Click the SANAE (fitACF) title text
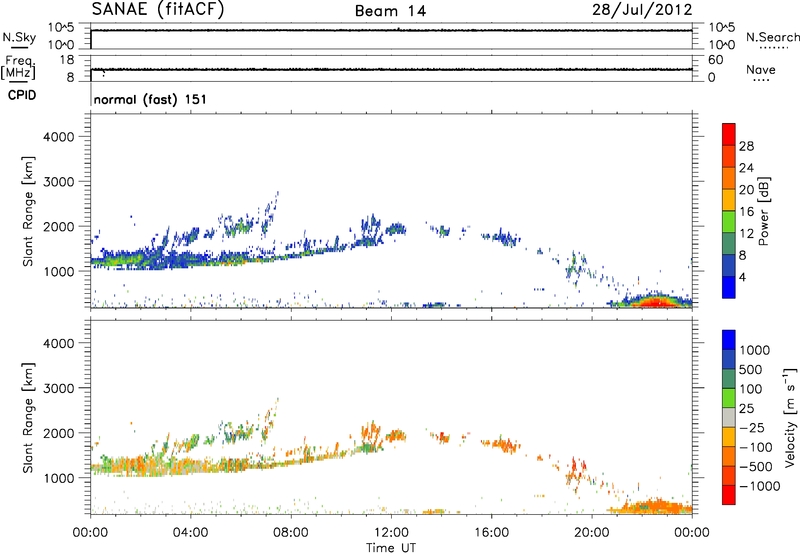Viewport: 800px width, 554px height. 158,9
